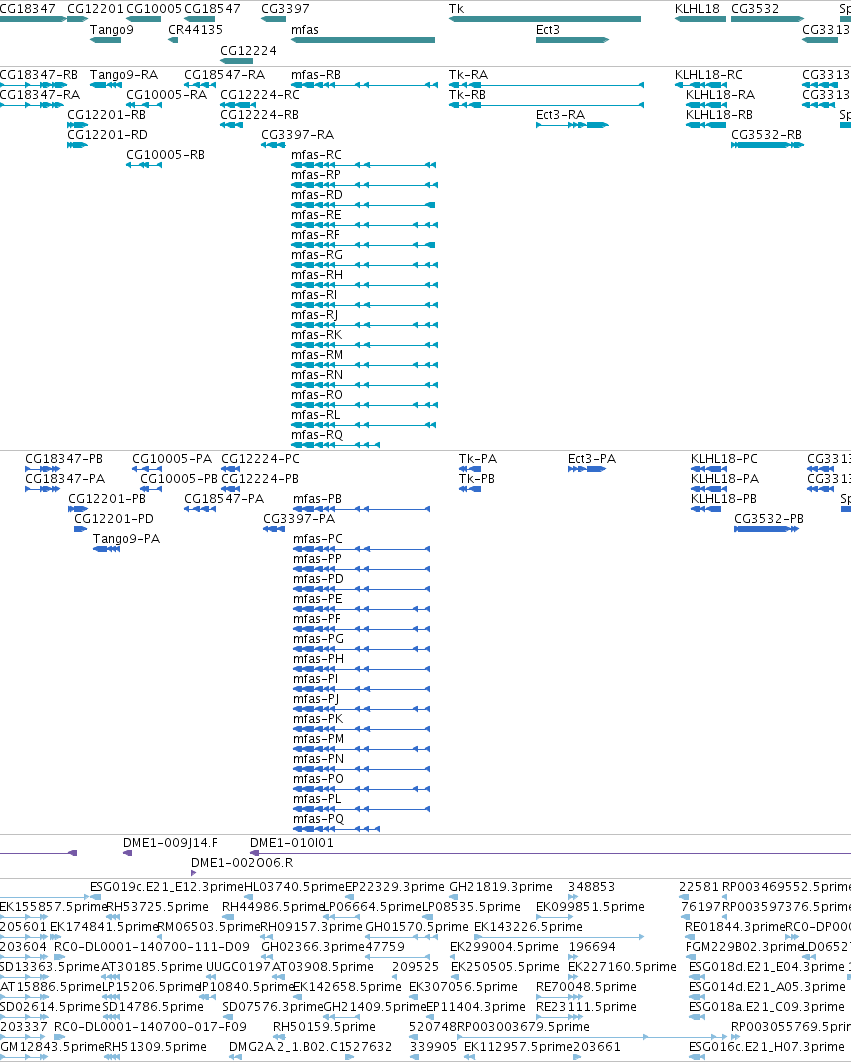Select EST RE70048.5prime
The image size is (851, 1062).
coord(586,987)
